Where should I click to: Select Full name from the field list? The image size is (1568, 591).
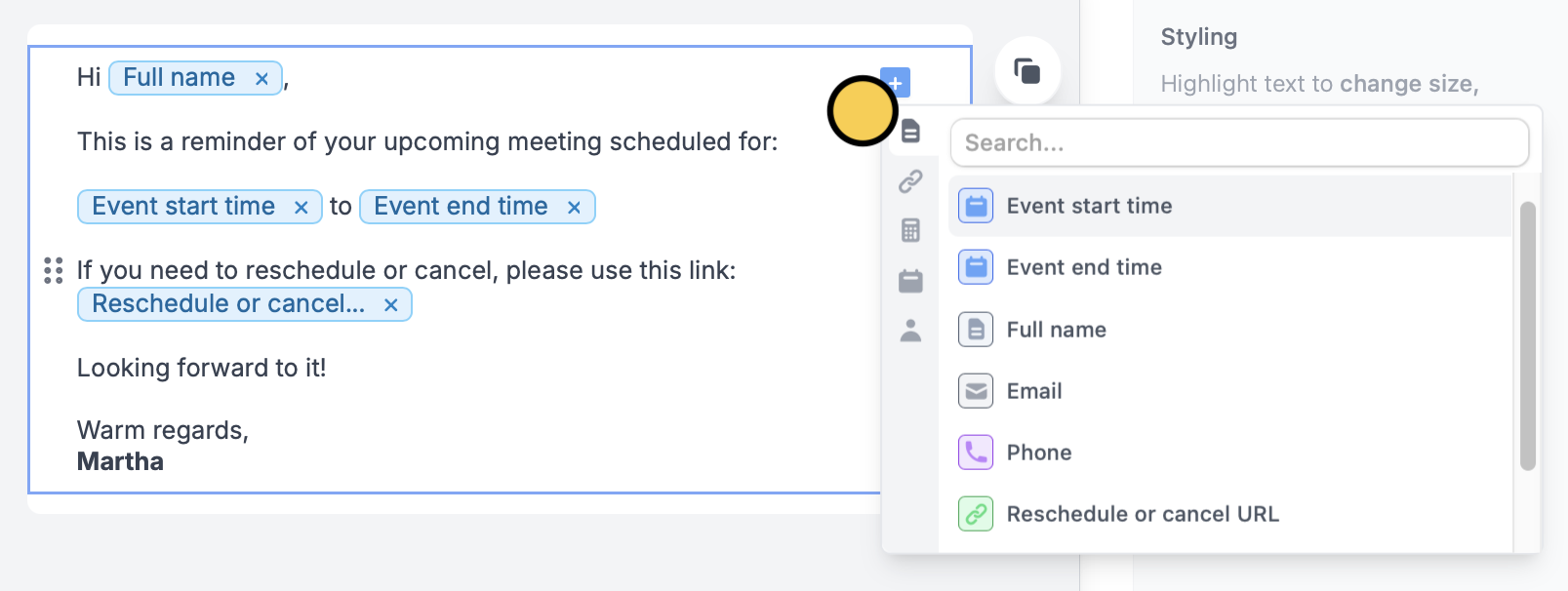pos(1056,330)
